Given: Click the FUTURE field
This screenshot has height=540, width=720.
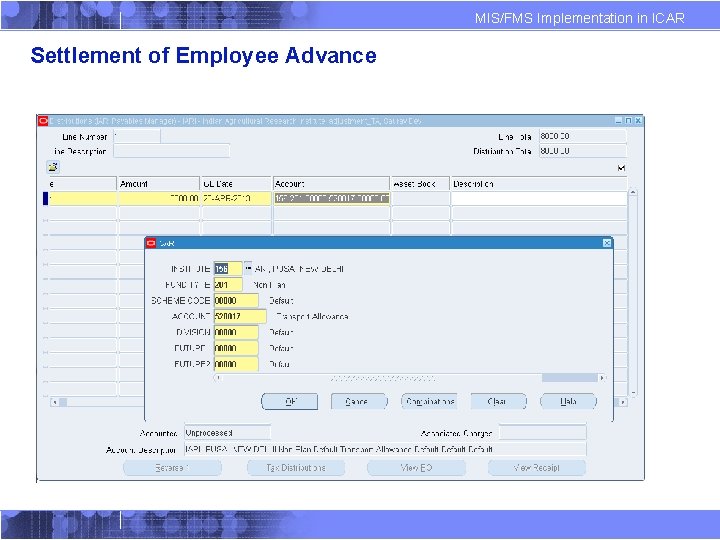Looking at the screenshot, I should tap(236, 348).
